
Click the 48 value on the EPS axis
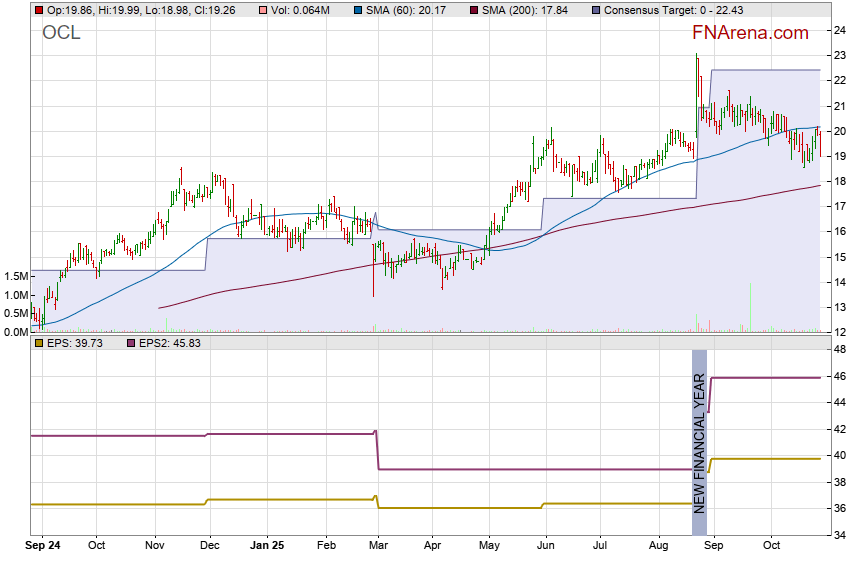tap(841, 349)
